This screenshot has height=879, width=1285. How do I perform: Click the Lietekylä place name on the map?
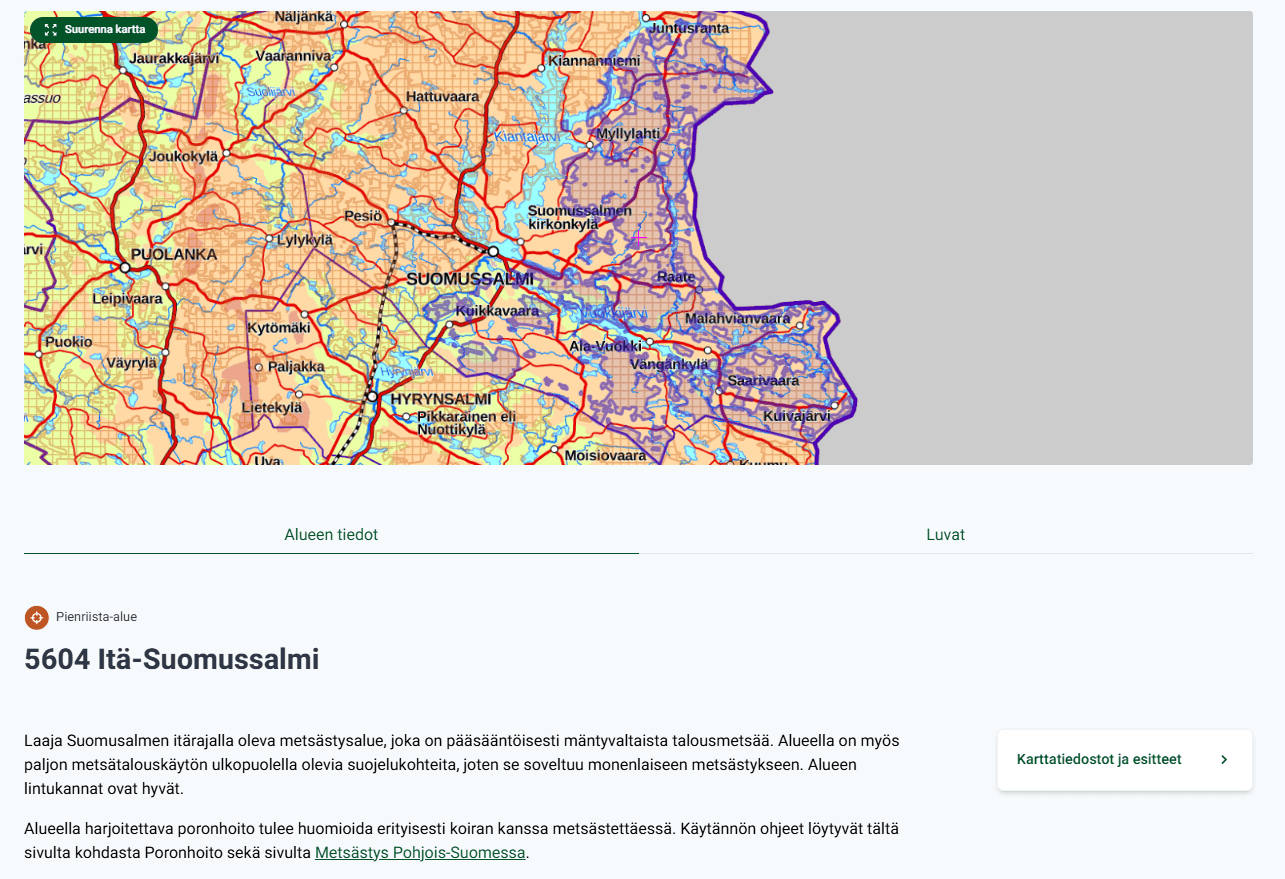(x=272, y=408)
